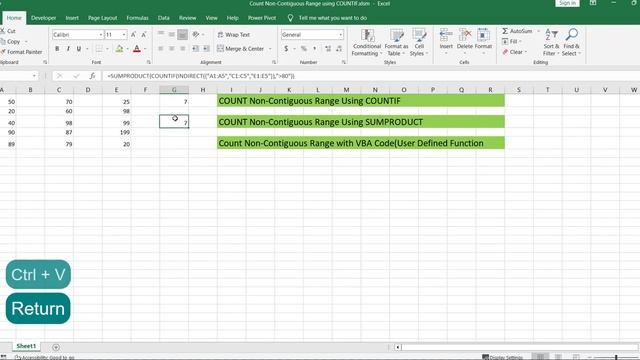Decrease decimal places
Image resolution: width=640 pixels, height=360 pixels.
point(339,49)
